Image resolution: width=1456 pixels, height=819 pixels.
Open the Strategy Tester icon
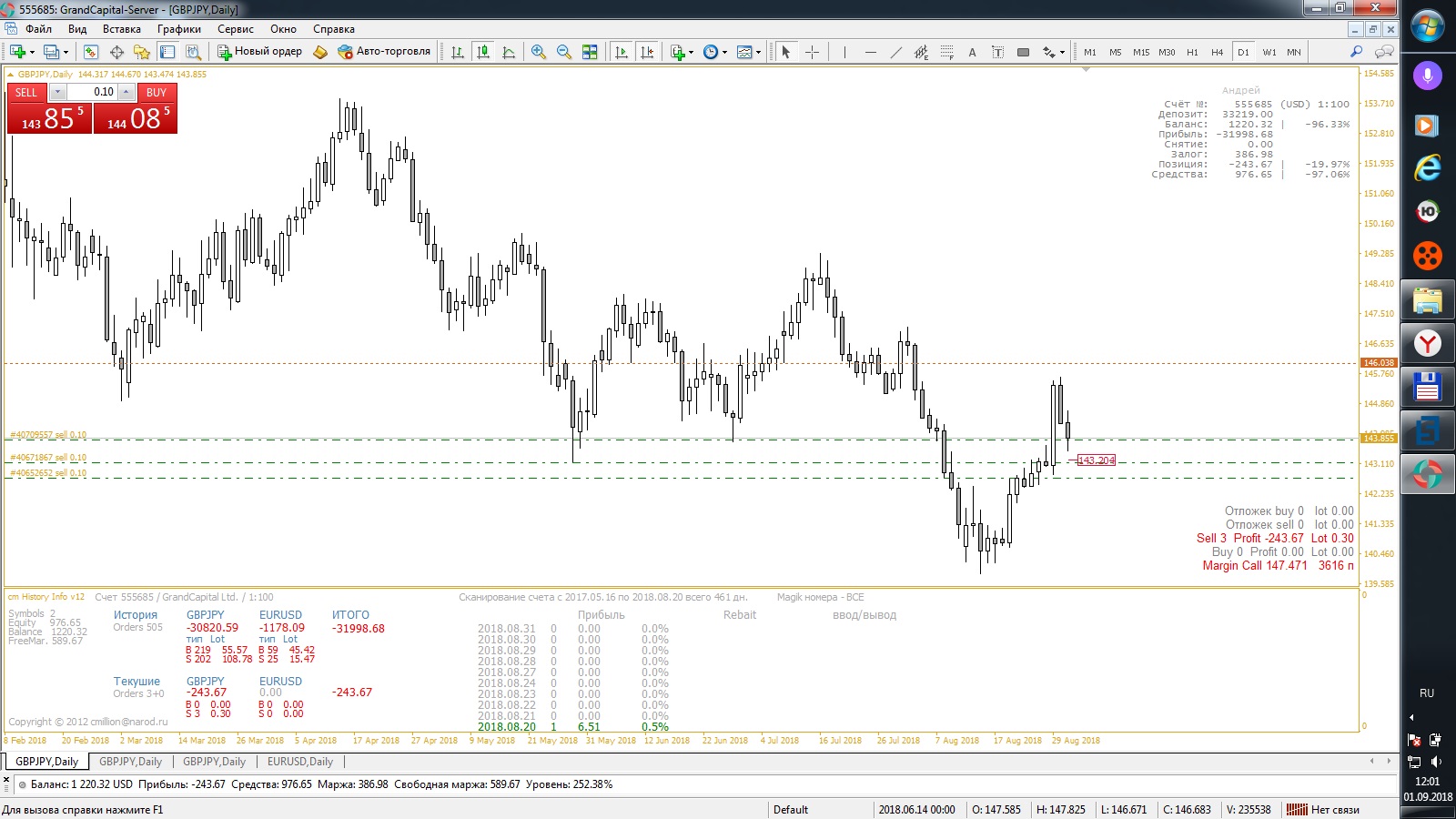tap(193, 52)
